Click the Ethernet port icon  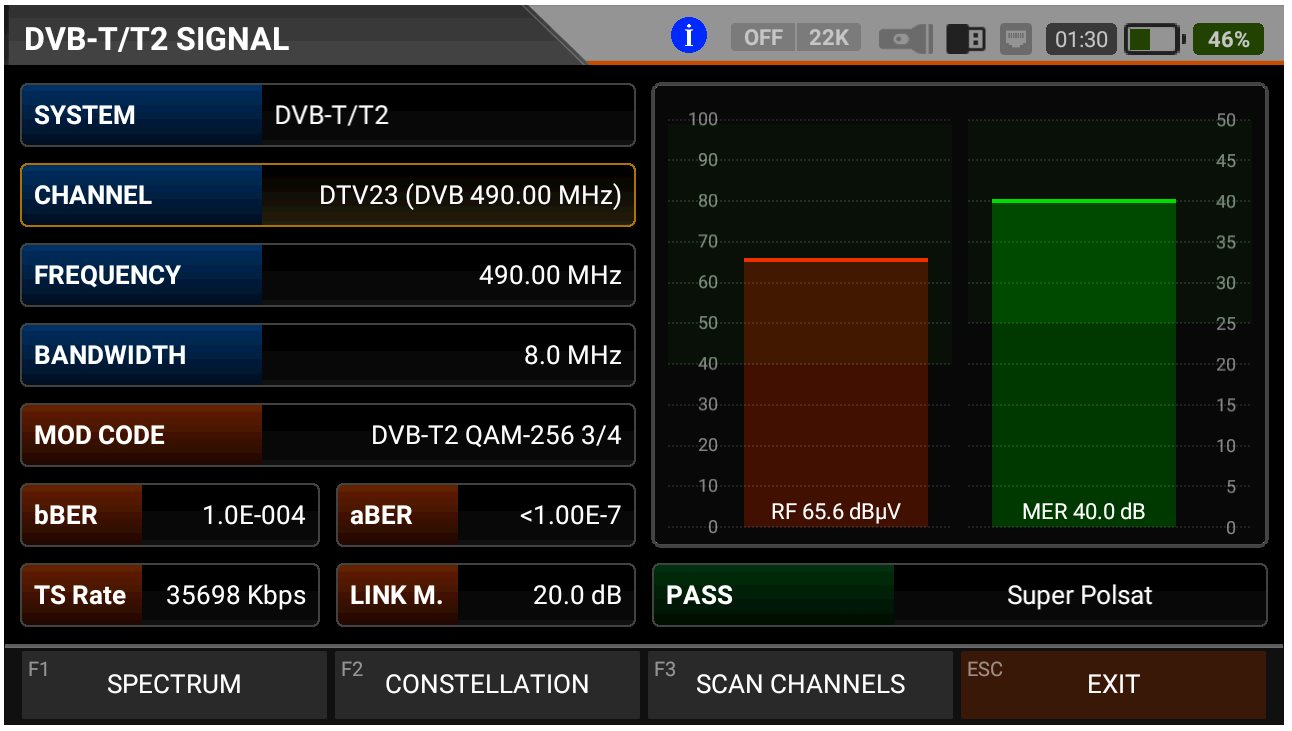coord(1017,39)
